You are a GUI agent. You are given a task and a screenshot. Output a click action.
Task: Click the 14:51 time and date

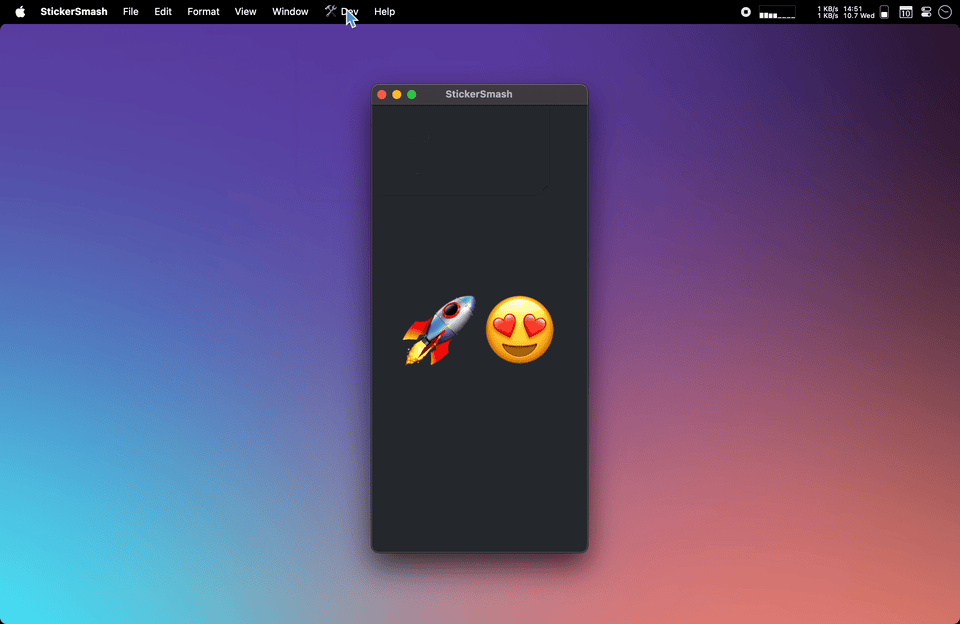(858, 12)
